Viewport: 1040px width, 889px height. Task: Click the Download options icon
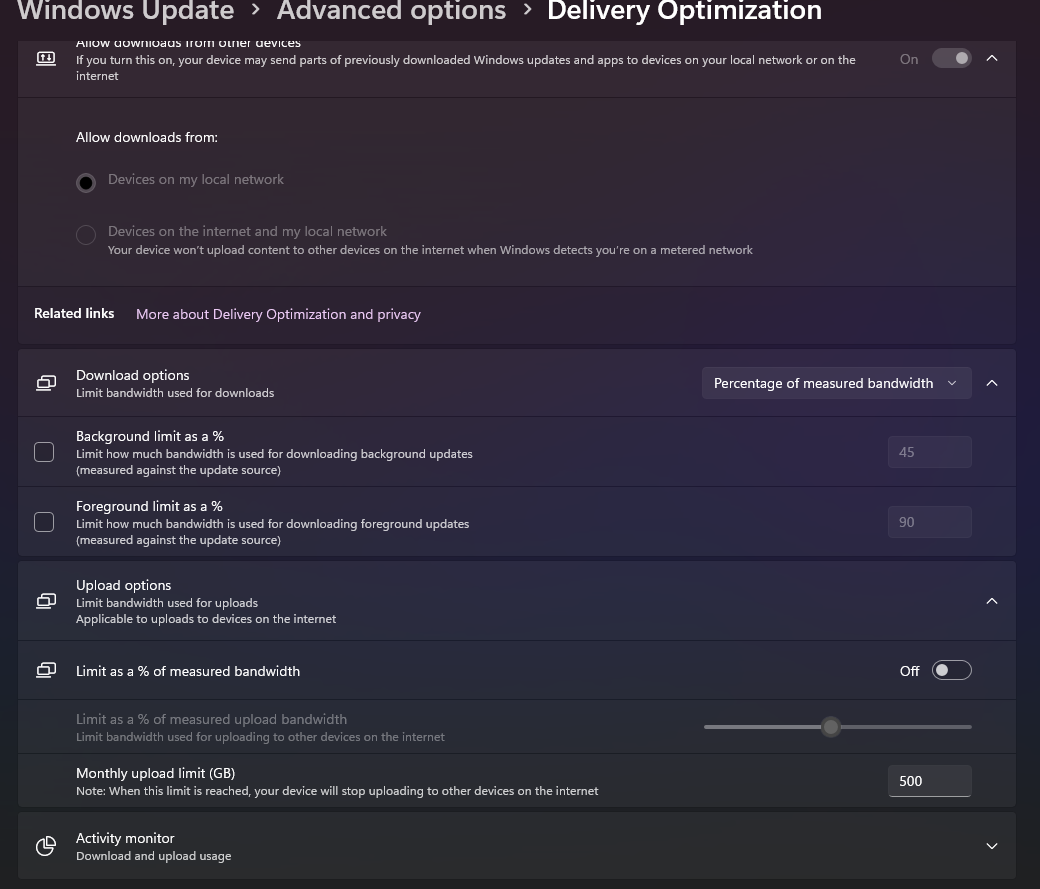46,383
